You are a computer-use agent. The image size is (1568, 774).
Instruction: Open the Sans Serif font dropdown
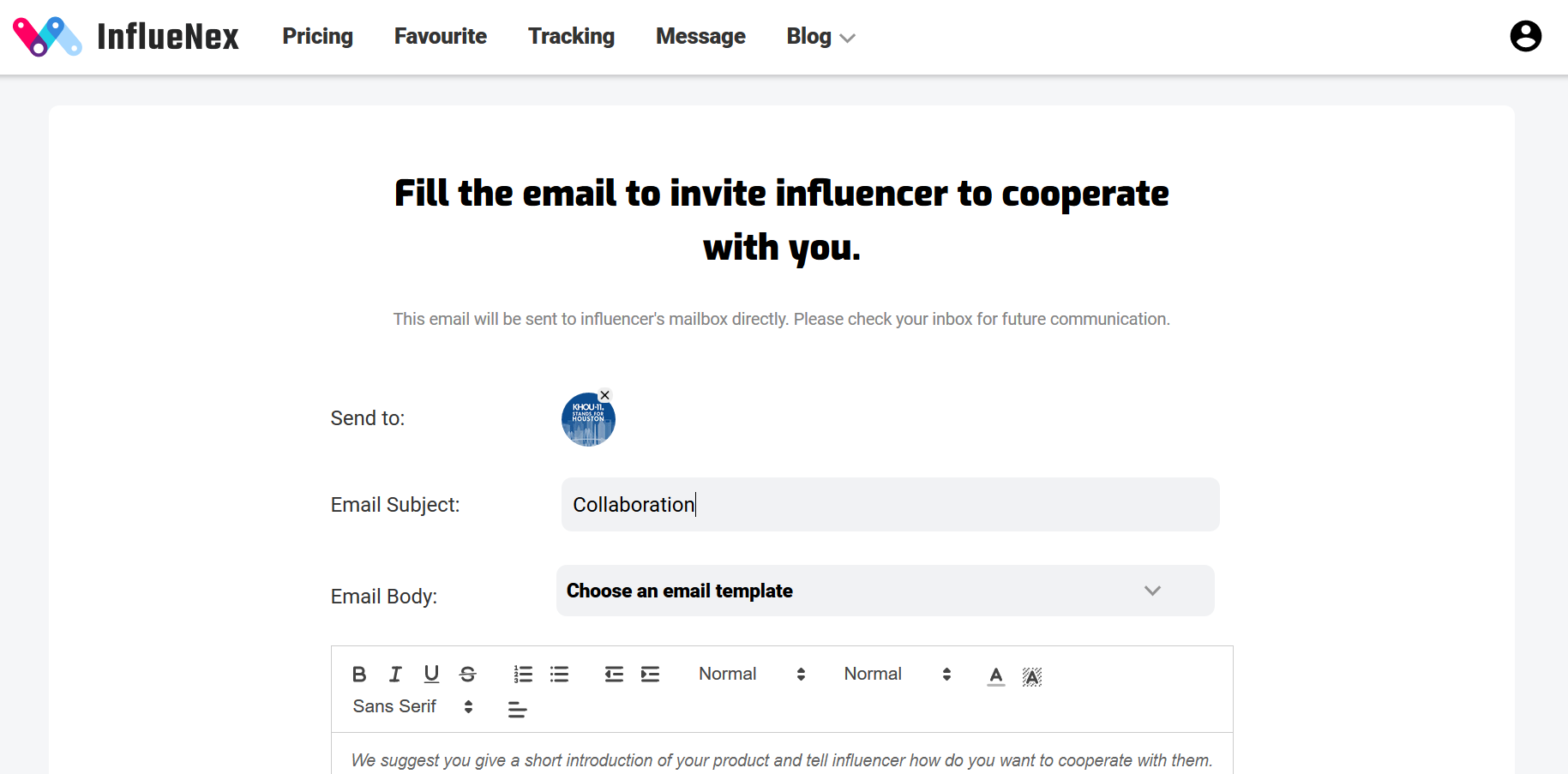coord(412,707)
